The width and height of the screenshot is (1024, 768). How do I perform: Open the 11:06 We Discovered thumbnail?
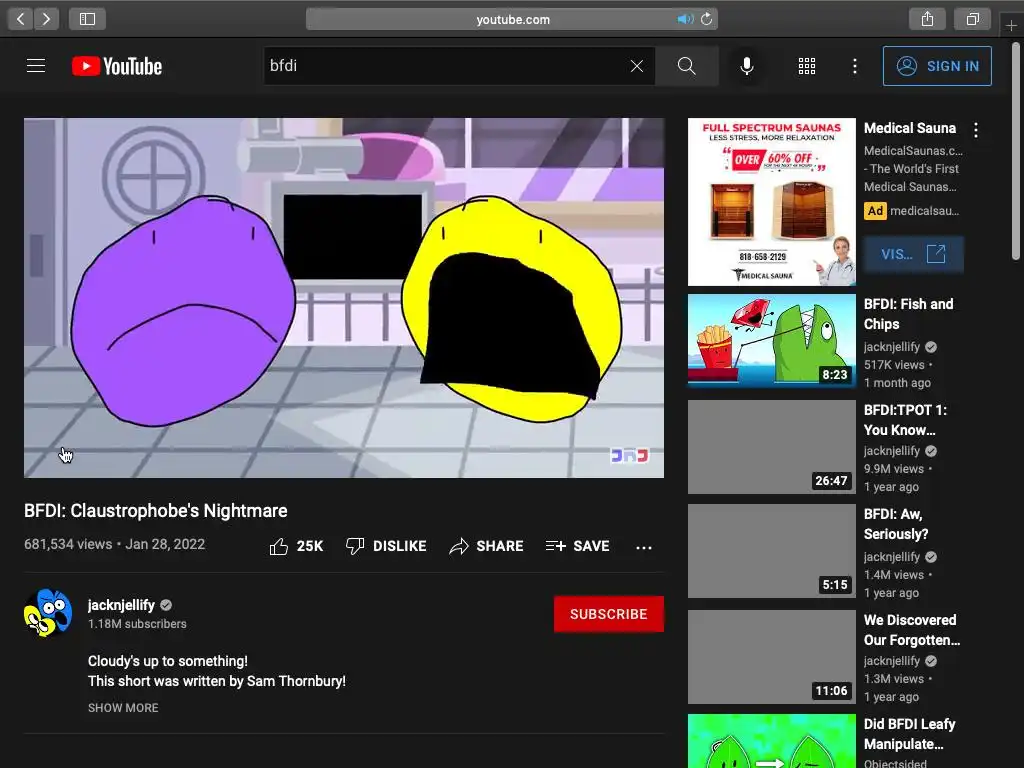(771, 657)
